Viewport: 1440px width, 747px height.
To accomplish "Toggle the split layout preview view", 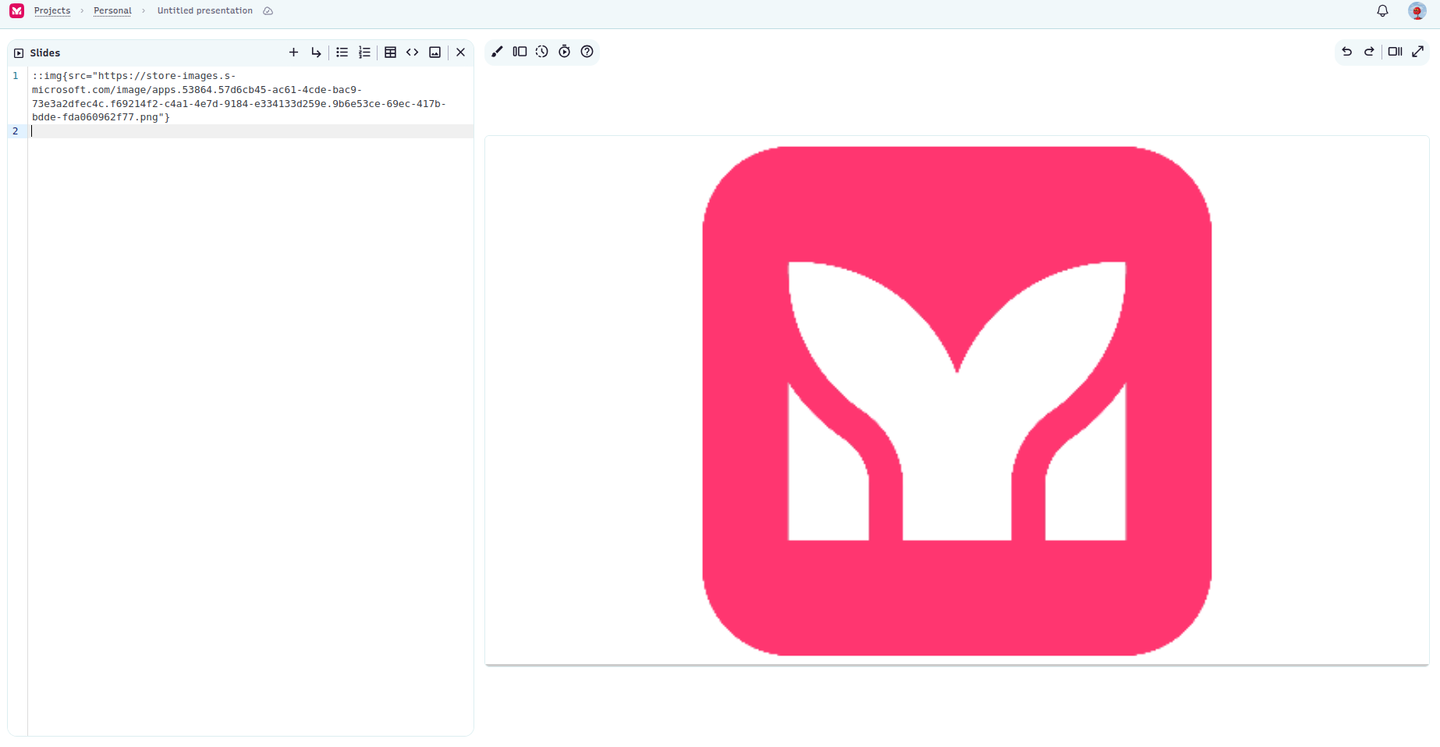I will tap(519, 51).
